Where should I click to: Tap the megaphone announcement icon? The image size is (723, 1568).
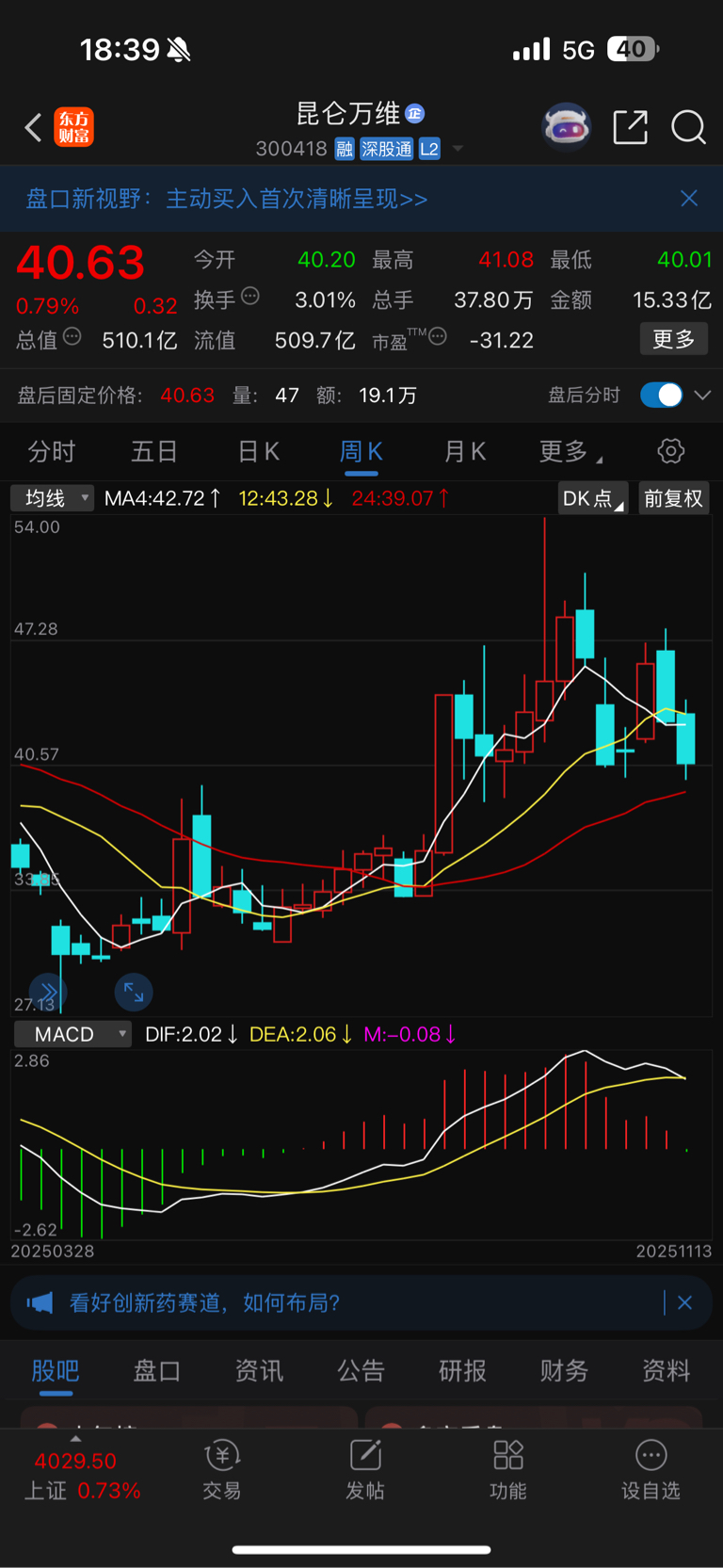pyautogui.click(x=40, y=1302)
